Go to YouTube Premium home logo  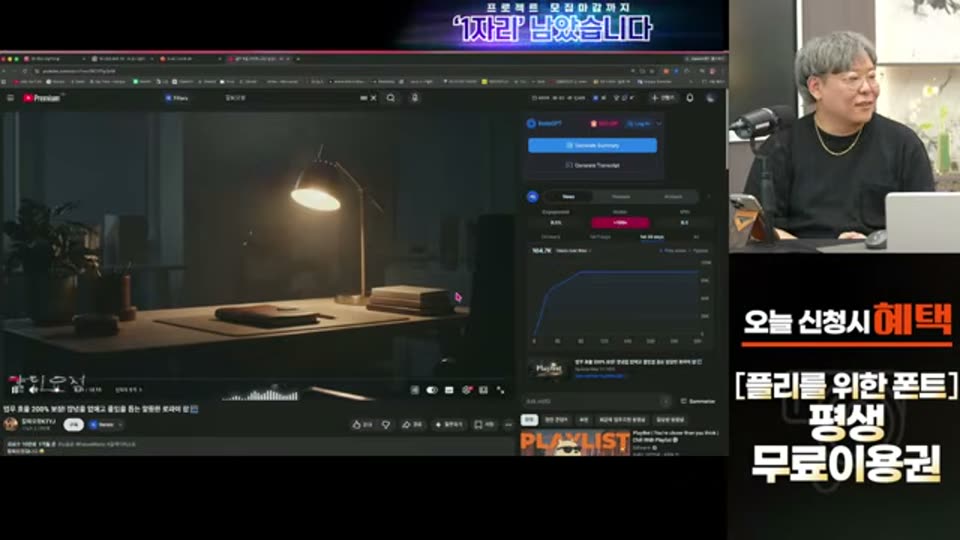42,98
